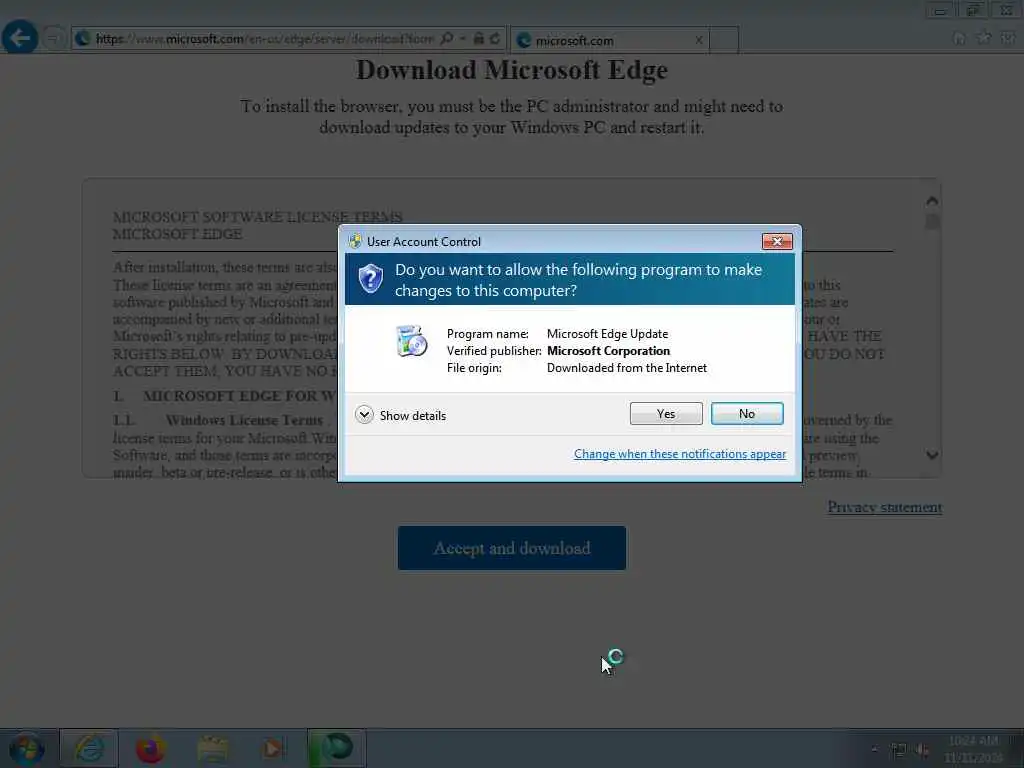Image resolution: width=1024 pixels, height=768 pixels.
Task: Go back with browser back arrow
Action: [20, 38]
